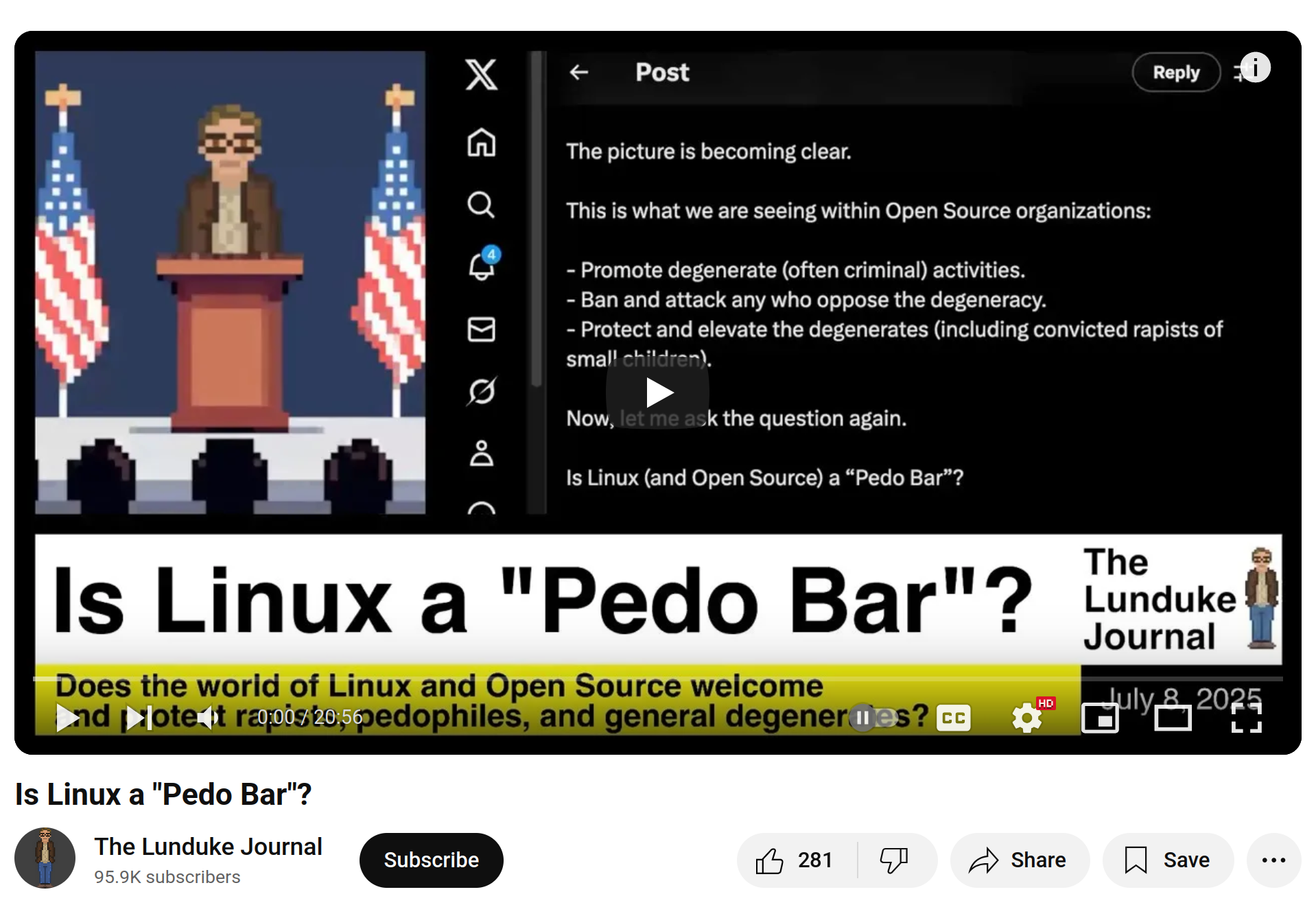This screenshot has width=1316, height=905.
Task: Start playback with the bottom play button
Action: point(67,718)
